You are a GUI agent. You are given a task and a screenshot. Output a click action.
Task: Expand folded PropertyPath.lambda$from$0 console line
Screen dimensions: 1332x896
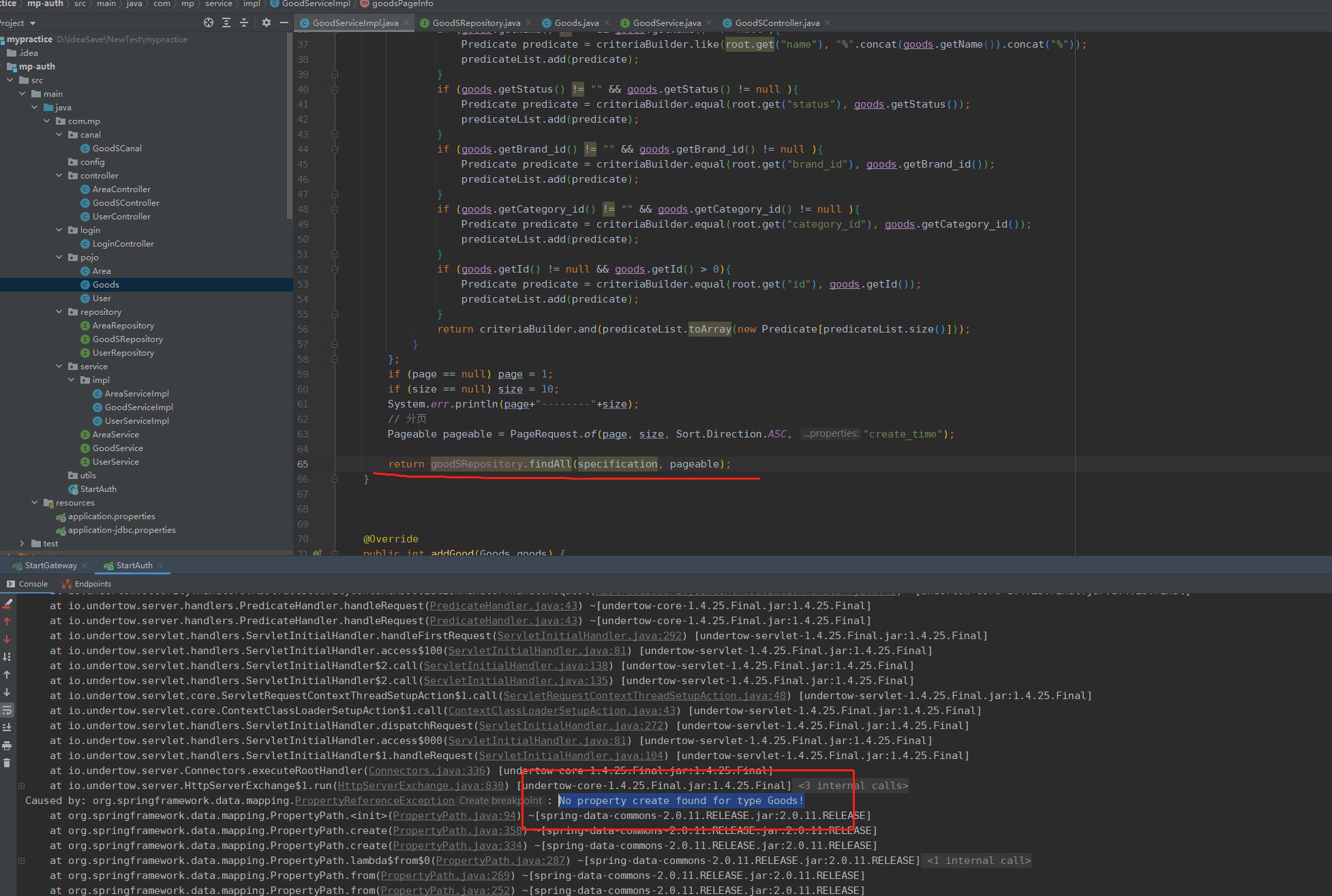pyautogui.click(x=21, y=861)
